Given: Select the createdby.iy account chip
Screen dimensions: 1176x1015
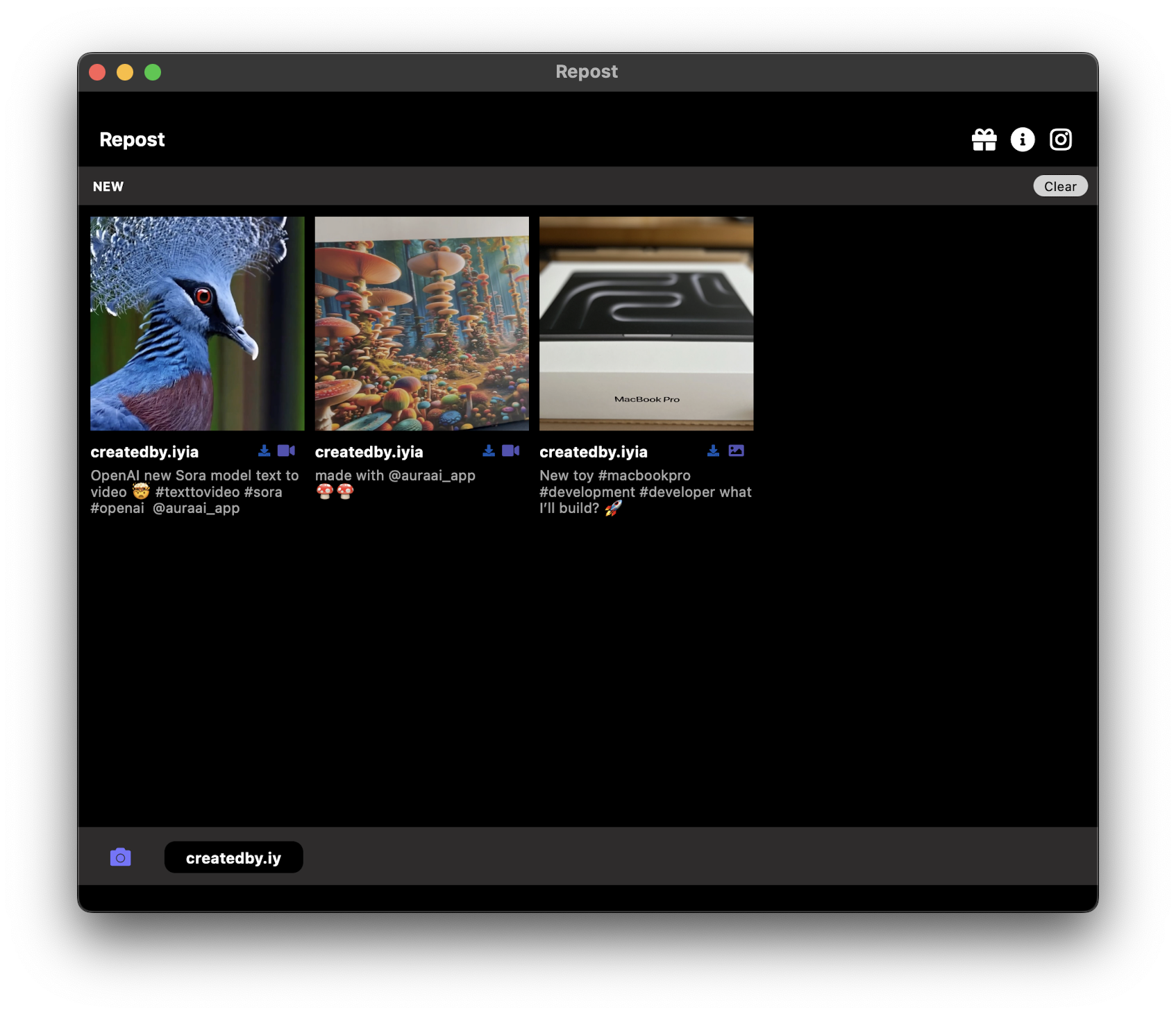Looking at the screenshot, I should (233, 857).
